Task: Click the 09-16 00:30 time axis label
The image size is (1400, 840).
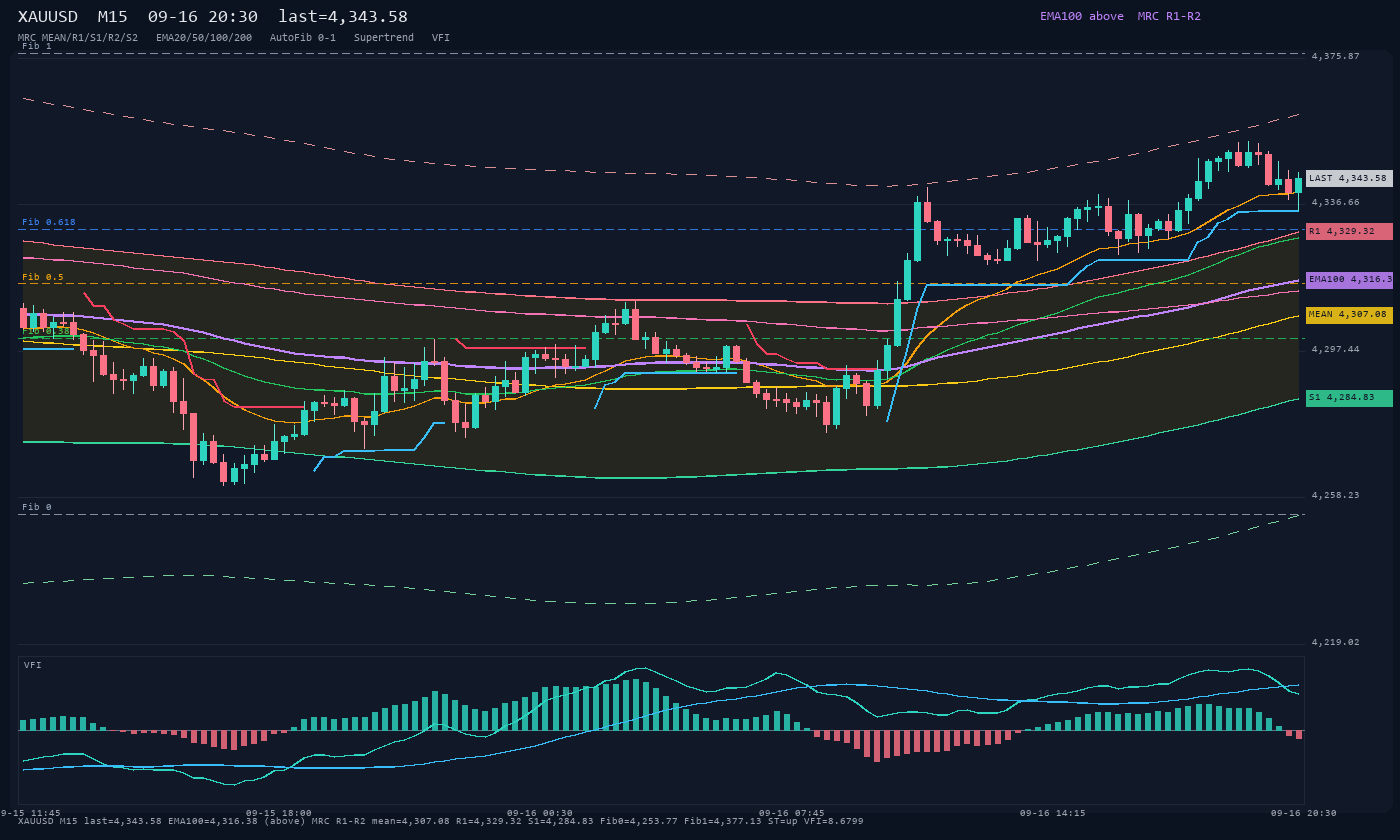Action: [x=540, y=813]
